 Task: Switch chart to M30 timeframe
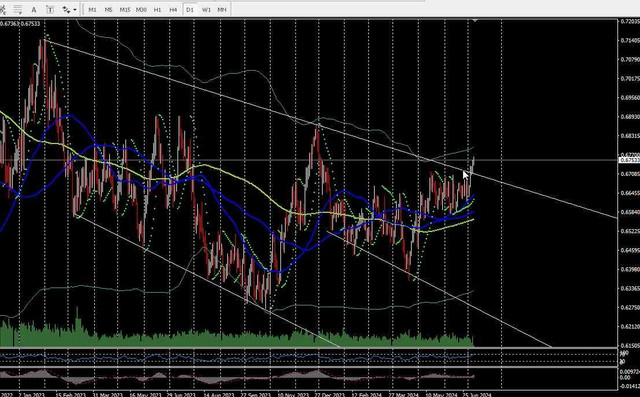tap(141, 9)
